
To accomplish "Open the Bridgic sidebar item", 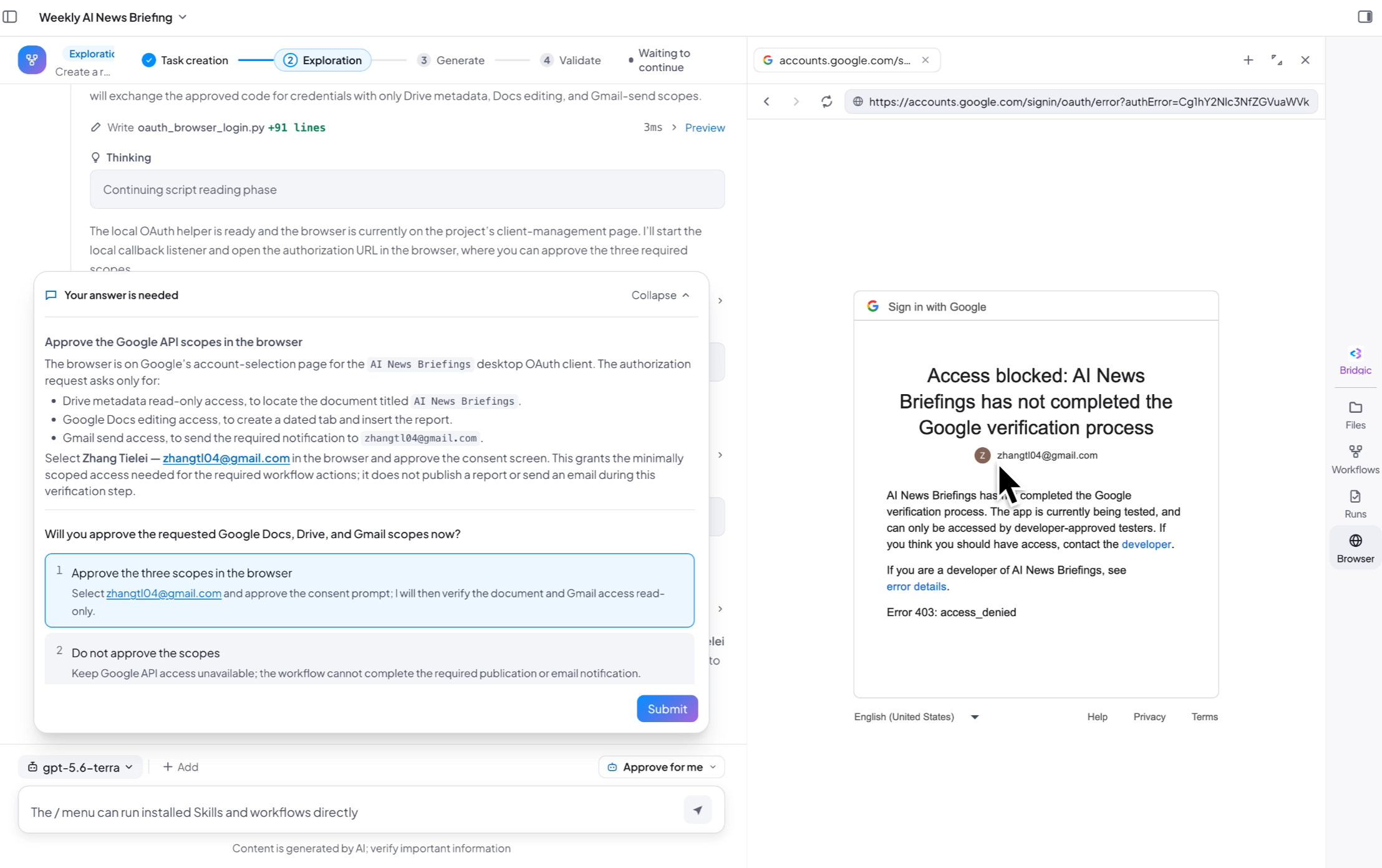I will (x=1355, y=361).
